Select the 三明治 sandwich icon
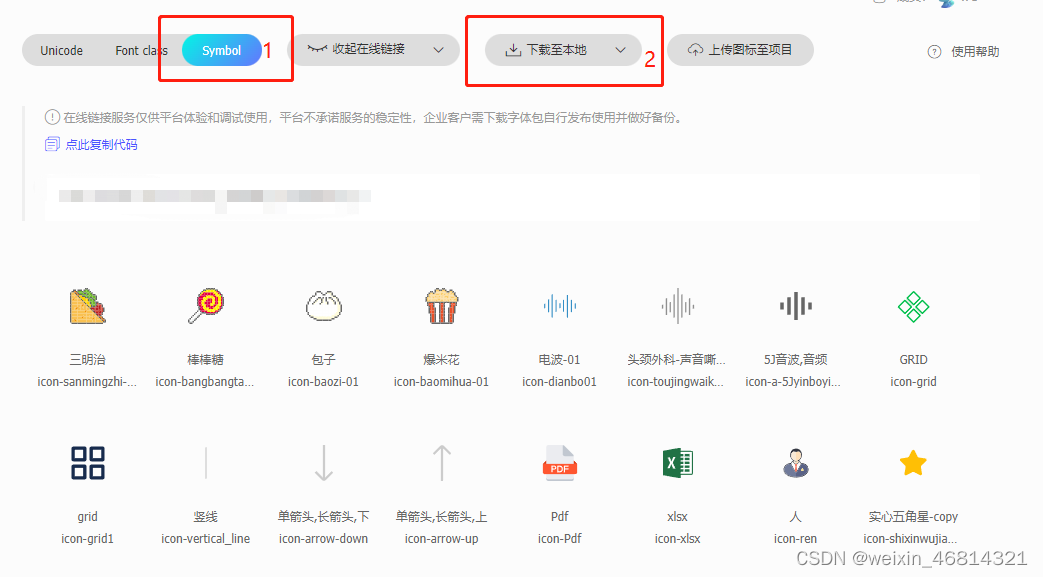This screenshot has width=1043, height=577. [87, 306]
